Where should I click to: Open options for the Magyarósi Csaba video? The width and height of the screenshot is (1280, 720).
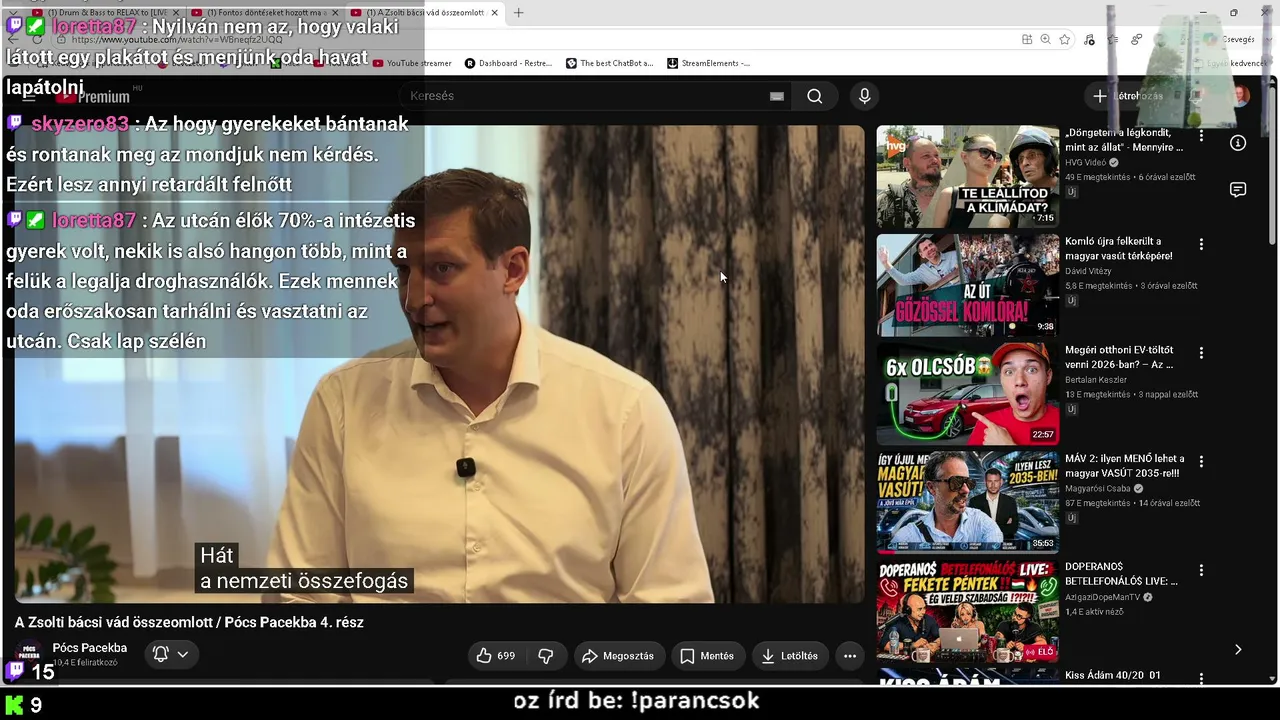click(x=1201, y=462)
